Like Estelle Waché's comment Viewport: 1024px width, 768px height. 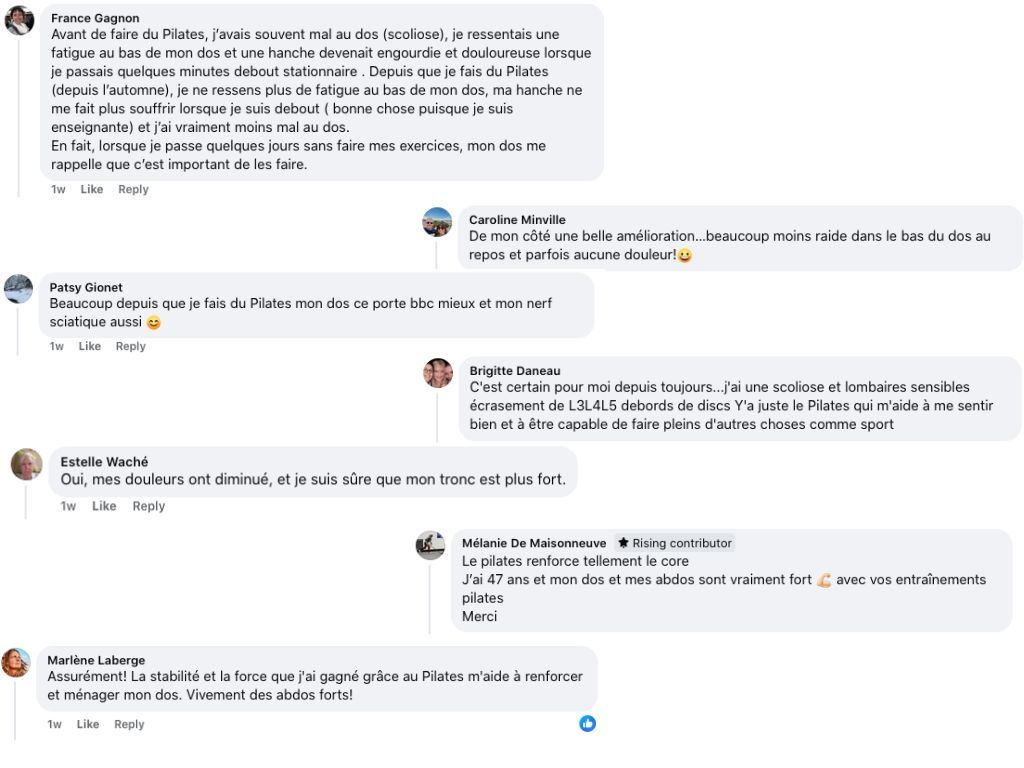(104, 506)
